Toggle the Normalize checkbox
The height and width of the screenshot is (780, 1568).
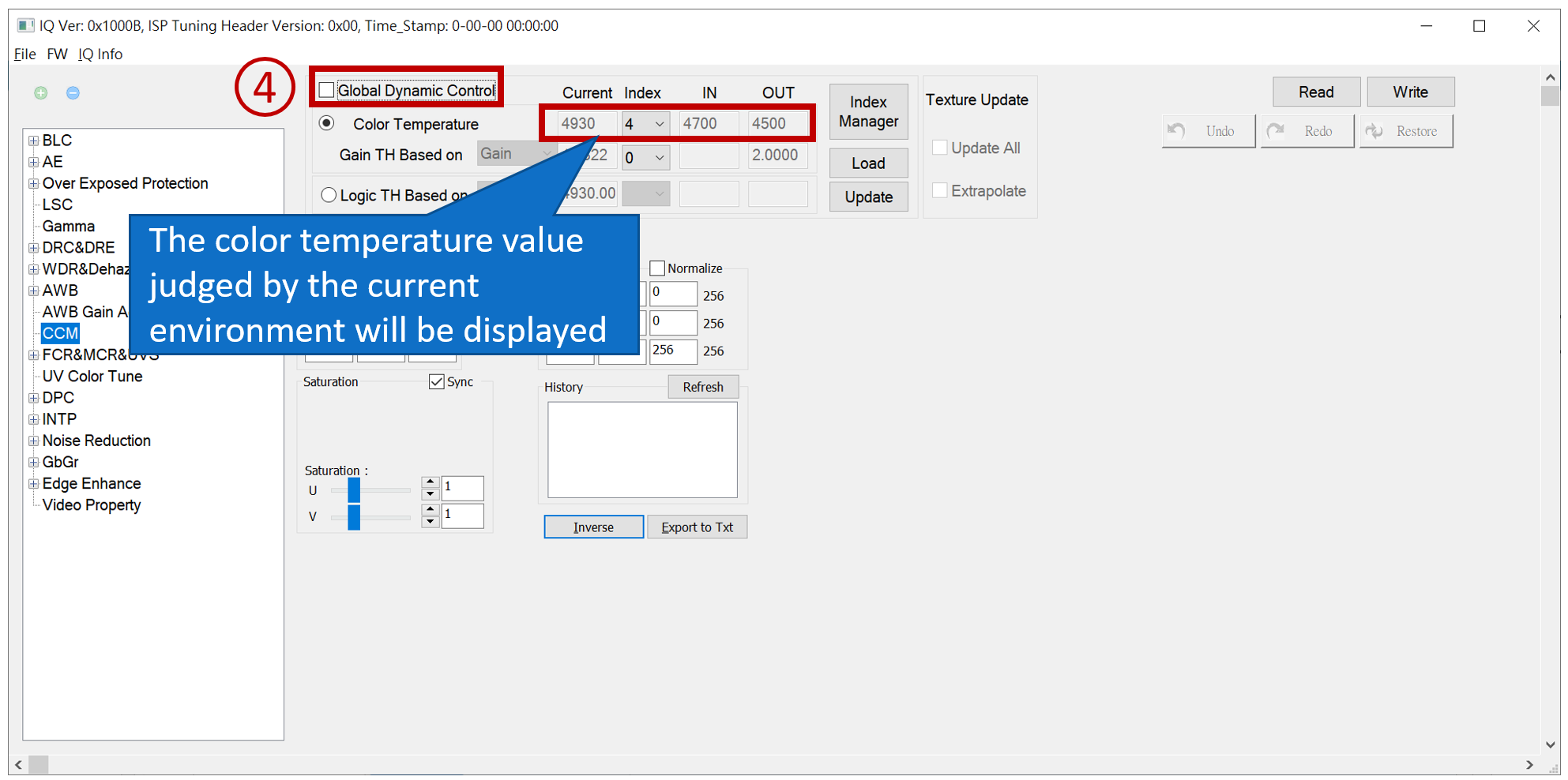[656, 268]
